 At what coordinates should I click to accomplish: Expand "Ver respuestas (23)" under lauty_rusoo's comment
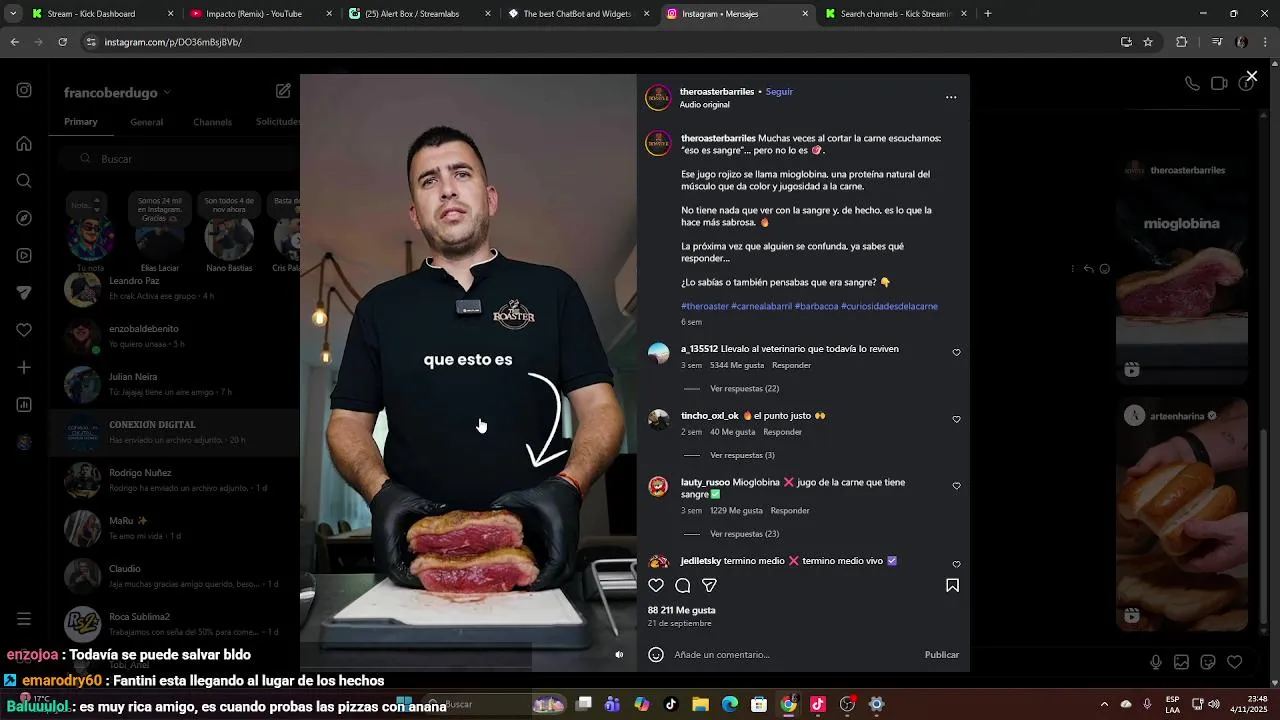[744, 534]
